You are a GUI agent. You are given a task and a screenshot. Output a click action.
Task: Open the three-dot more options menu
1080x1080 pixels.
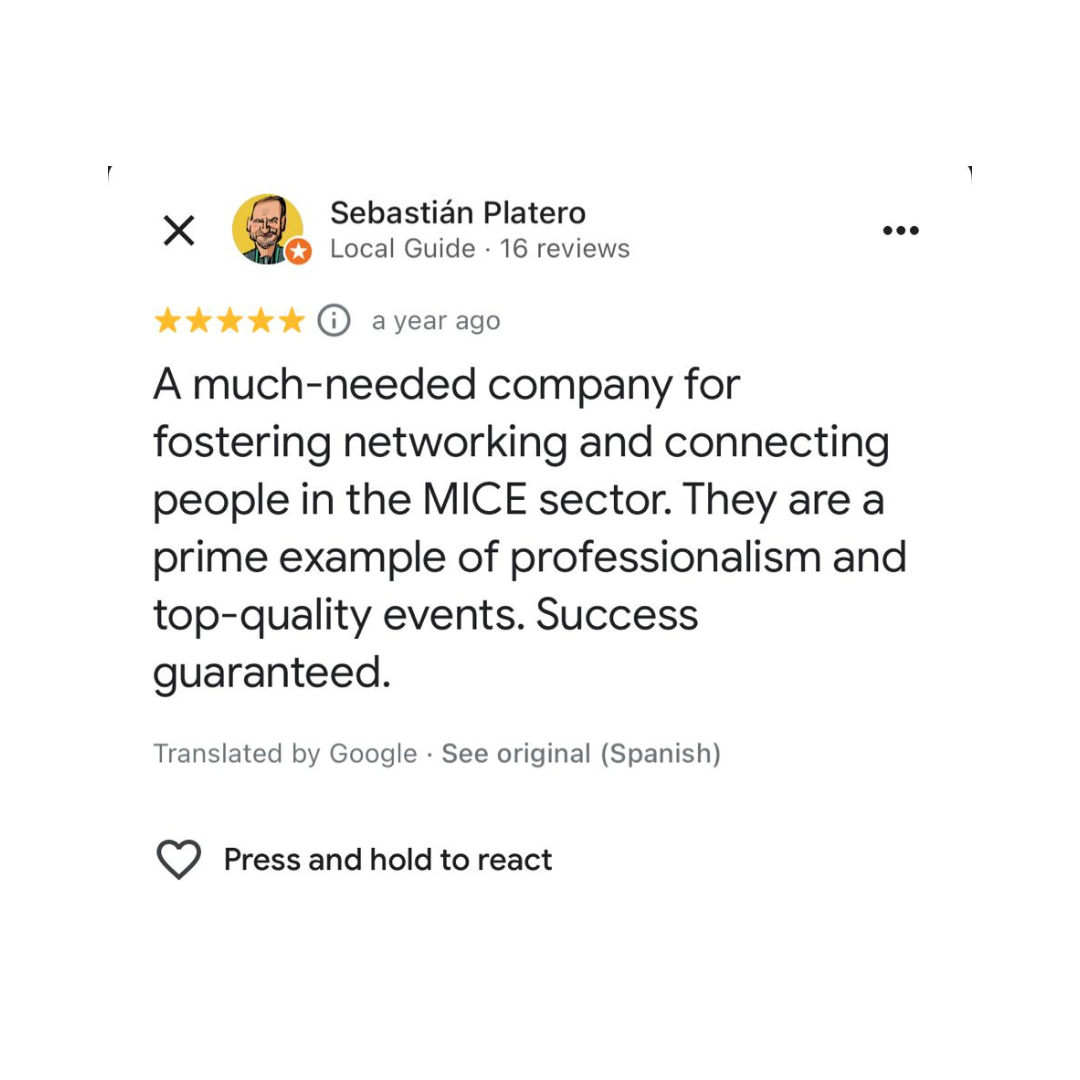click(x=900, y=231)
